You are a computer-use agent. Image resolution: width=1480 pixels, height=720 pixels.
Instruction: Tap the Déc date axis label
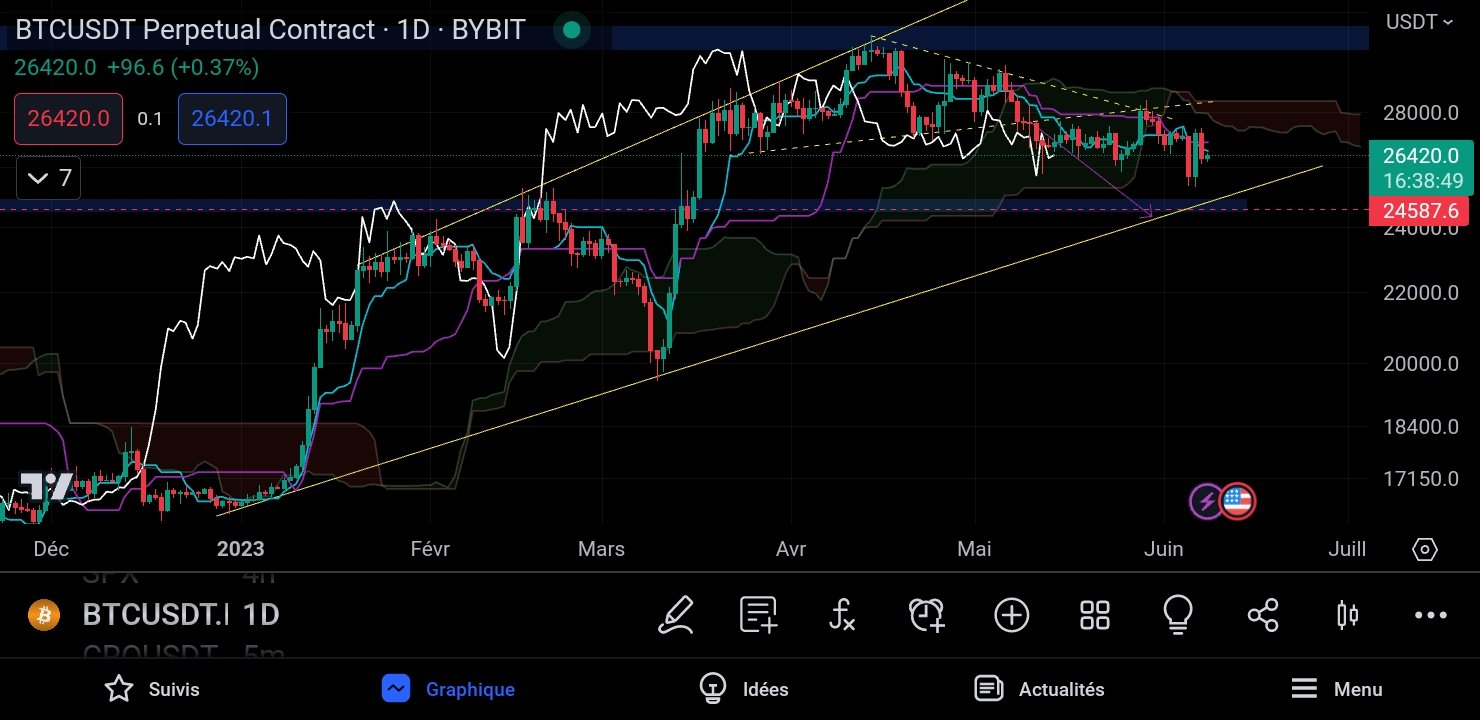coord(51,549)
